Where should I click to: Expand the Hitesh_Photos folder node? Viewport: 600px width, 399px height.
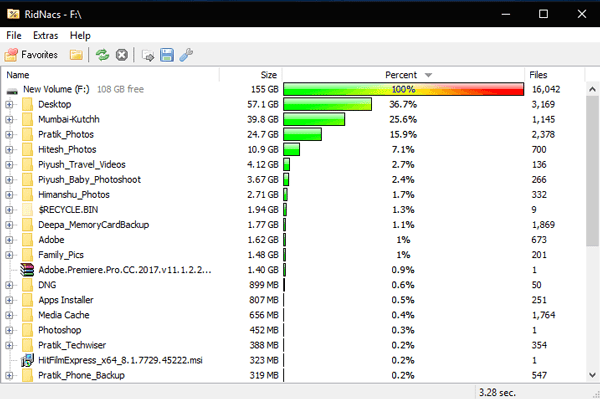coord(9,150)
